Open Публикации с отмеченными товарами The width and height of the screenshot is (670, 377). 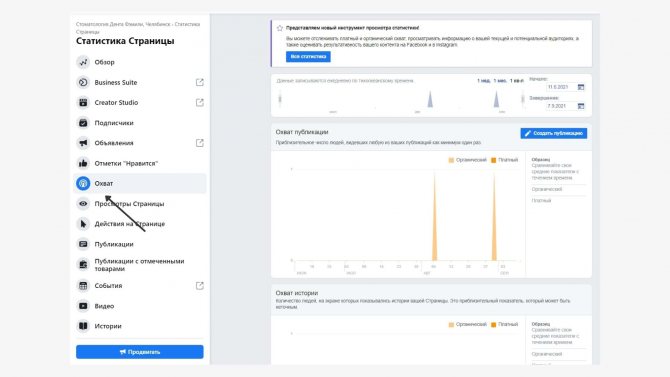pos(140,265)
